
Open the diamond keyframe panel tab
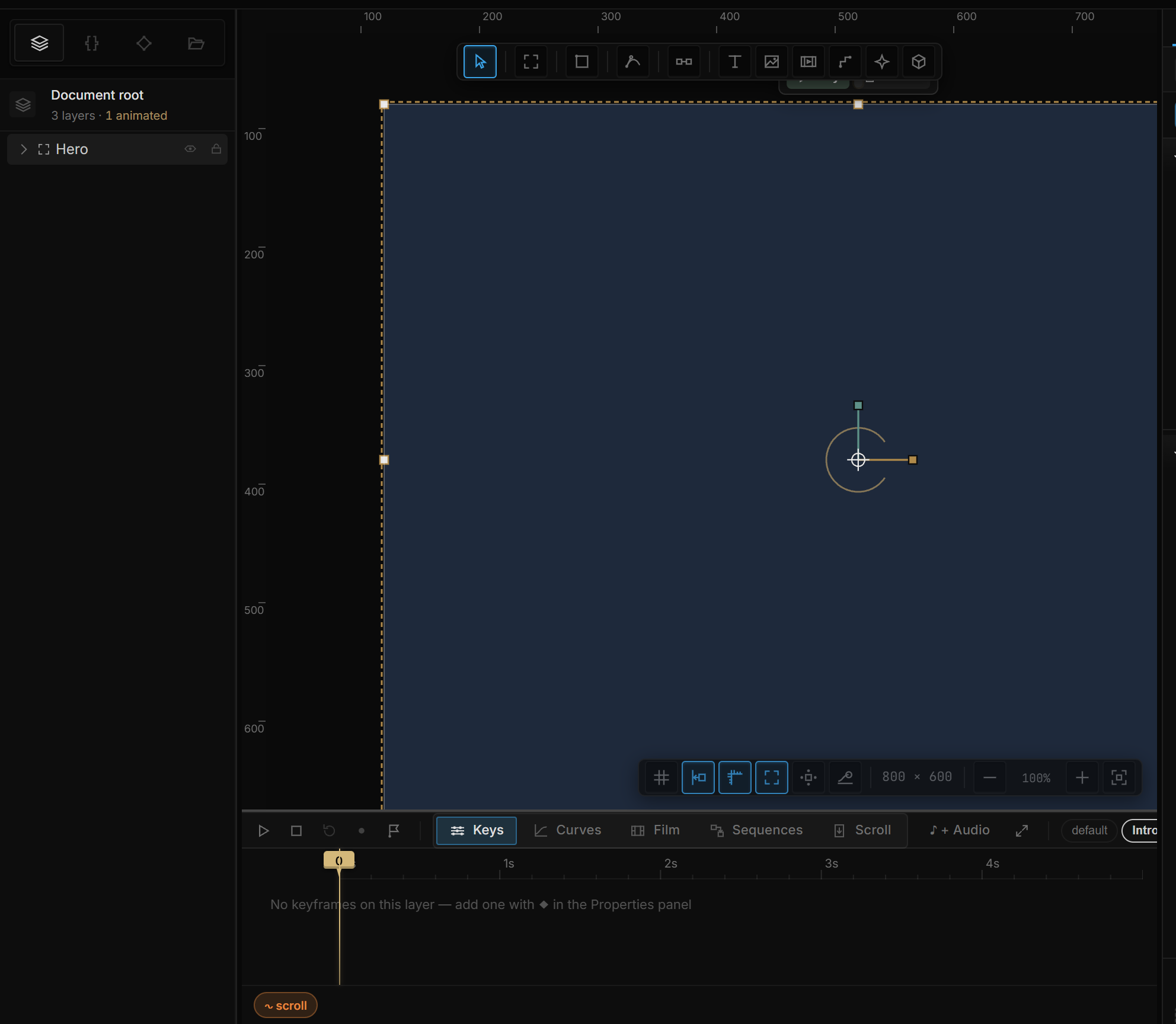143,43
